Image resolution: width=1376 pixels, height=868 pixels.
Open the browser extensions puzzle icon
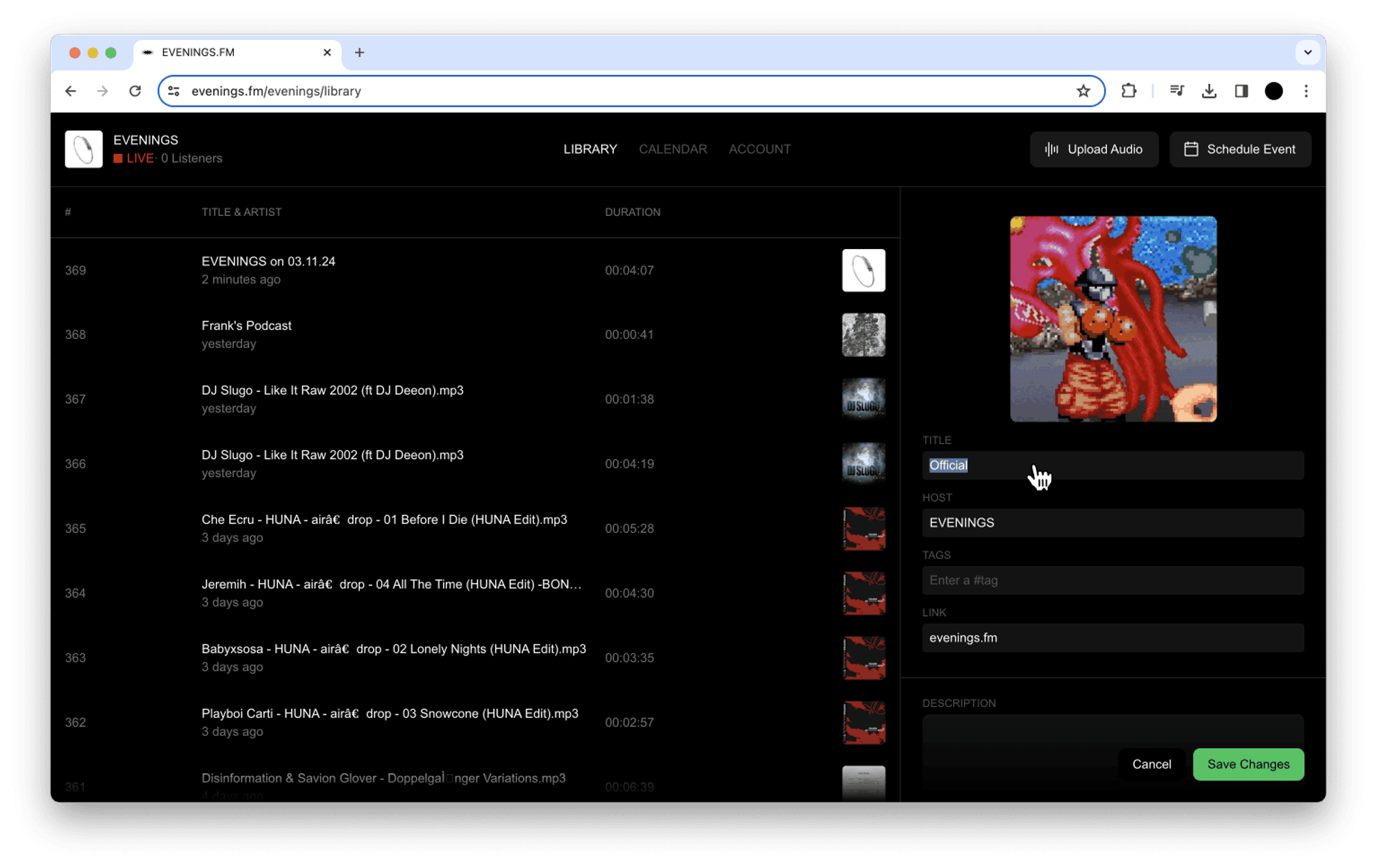(1128, 91)
